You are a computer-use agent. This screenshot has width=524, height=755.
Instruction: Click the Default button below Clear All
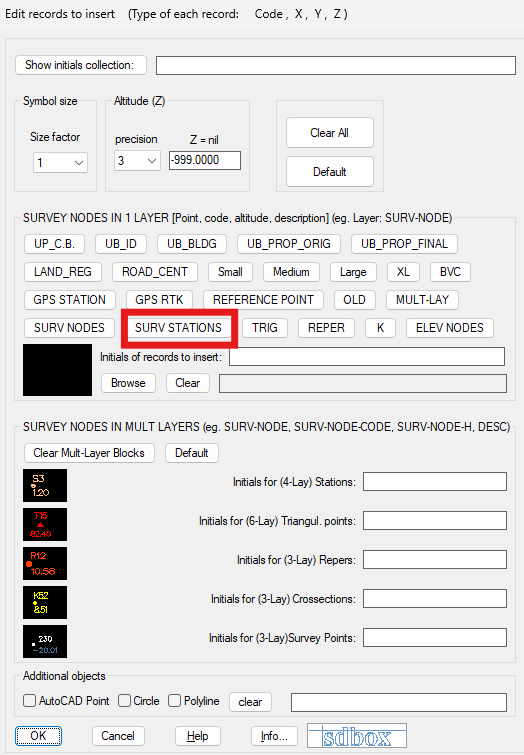(329, 172)
